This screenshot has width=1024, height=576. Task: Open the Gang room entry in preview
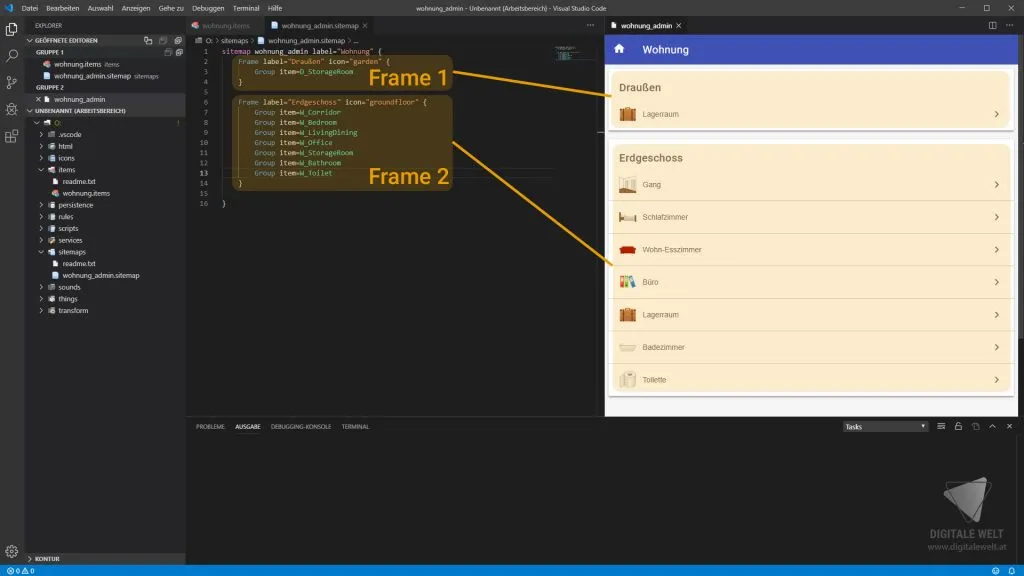pos(810,185)
